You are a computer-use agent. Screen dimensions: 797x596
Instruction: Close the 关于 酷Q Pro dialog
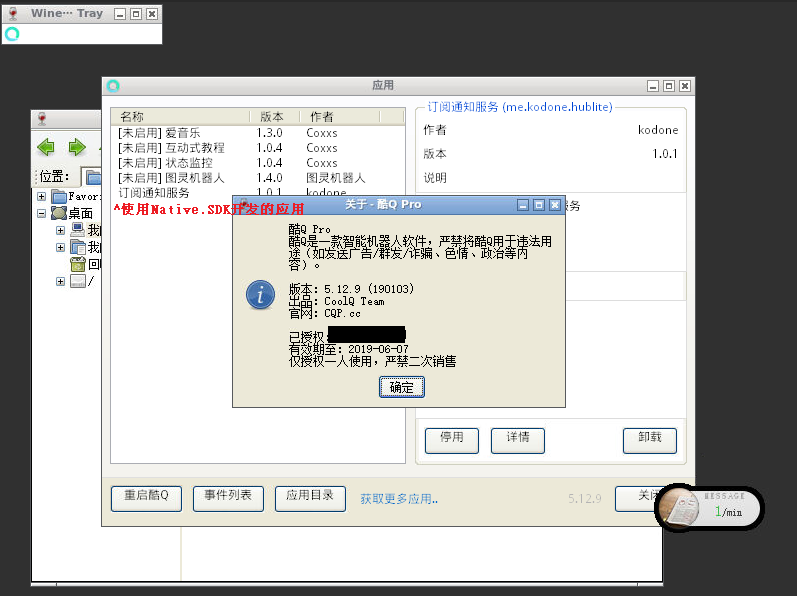(555, 205)
